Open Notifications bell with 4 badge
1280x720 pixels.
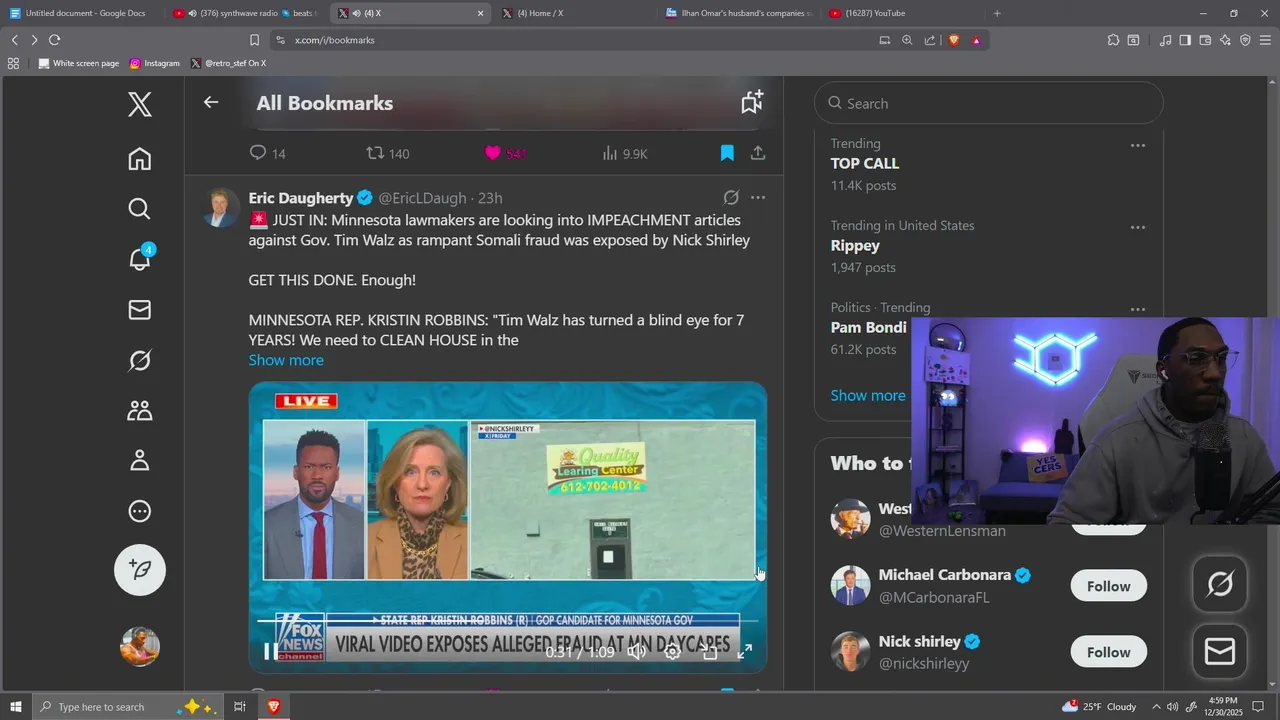[140, 258]
